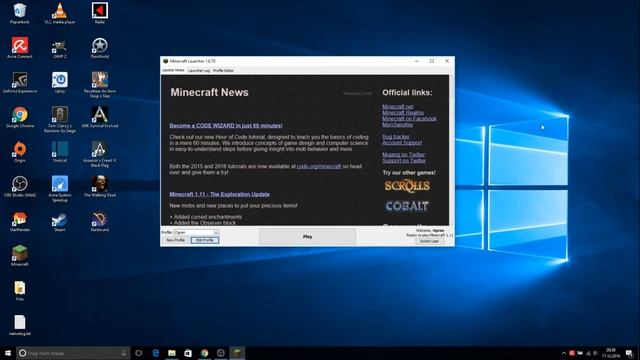Image resolution: width=640 pixels, height=360 pixels.
Task: Open Minecraft grass block desktop icon
Action: (x=20, y=256)
